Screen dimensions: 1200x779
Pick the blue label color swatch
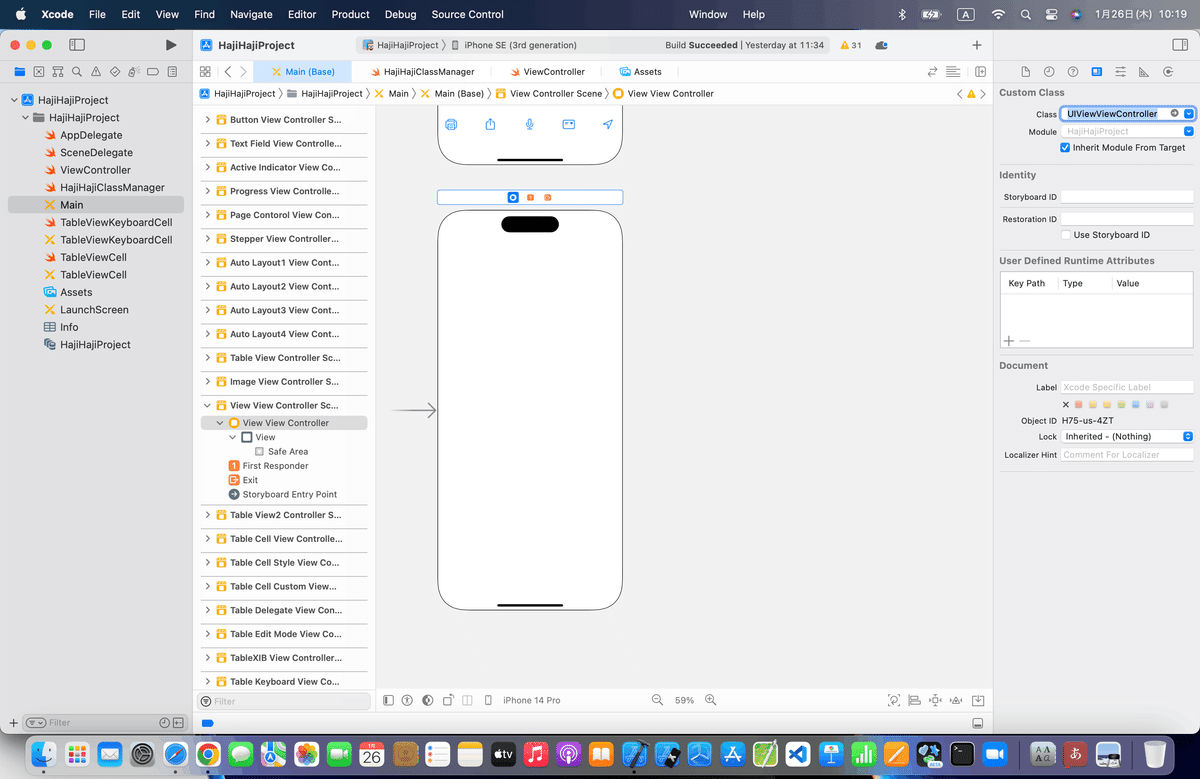click(1136, 404)
